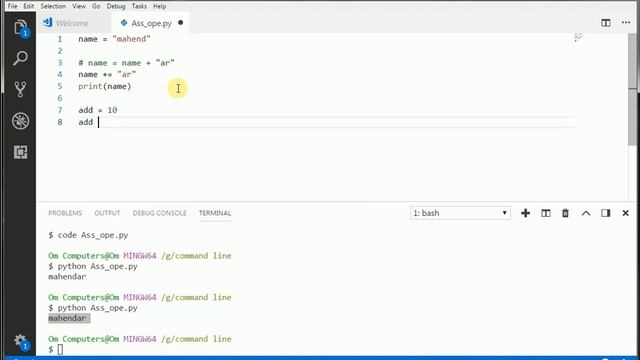The image size is (640, 360).
Task: Click the commented line # name = name + "ar"
Action: click(127, 63)
